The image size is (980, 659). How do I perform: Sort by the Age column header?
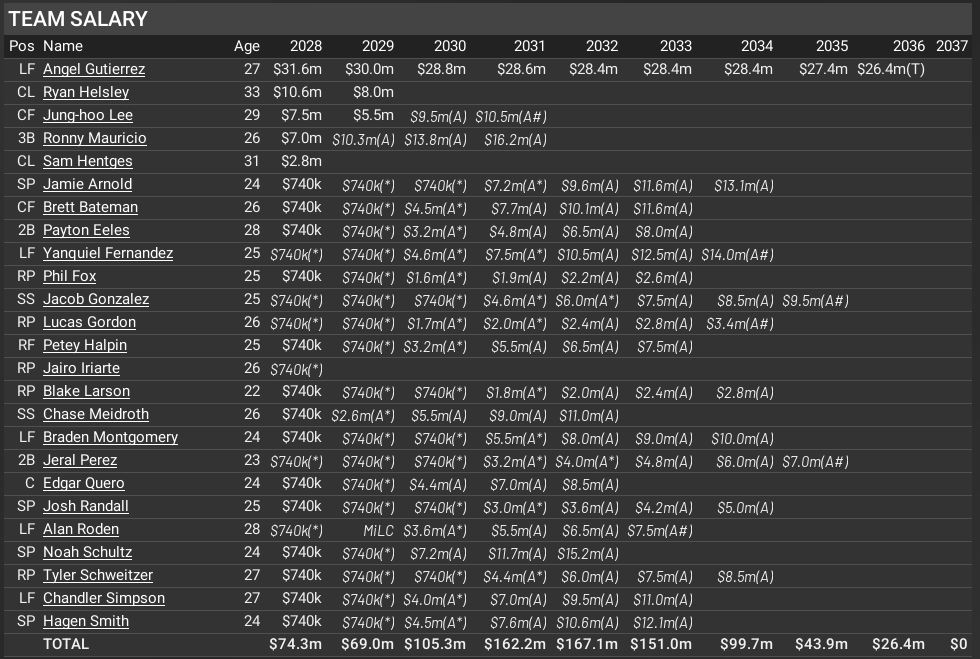(246, 46)
